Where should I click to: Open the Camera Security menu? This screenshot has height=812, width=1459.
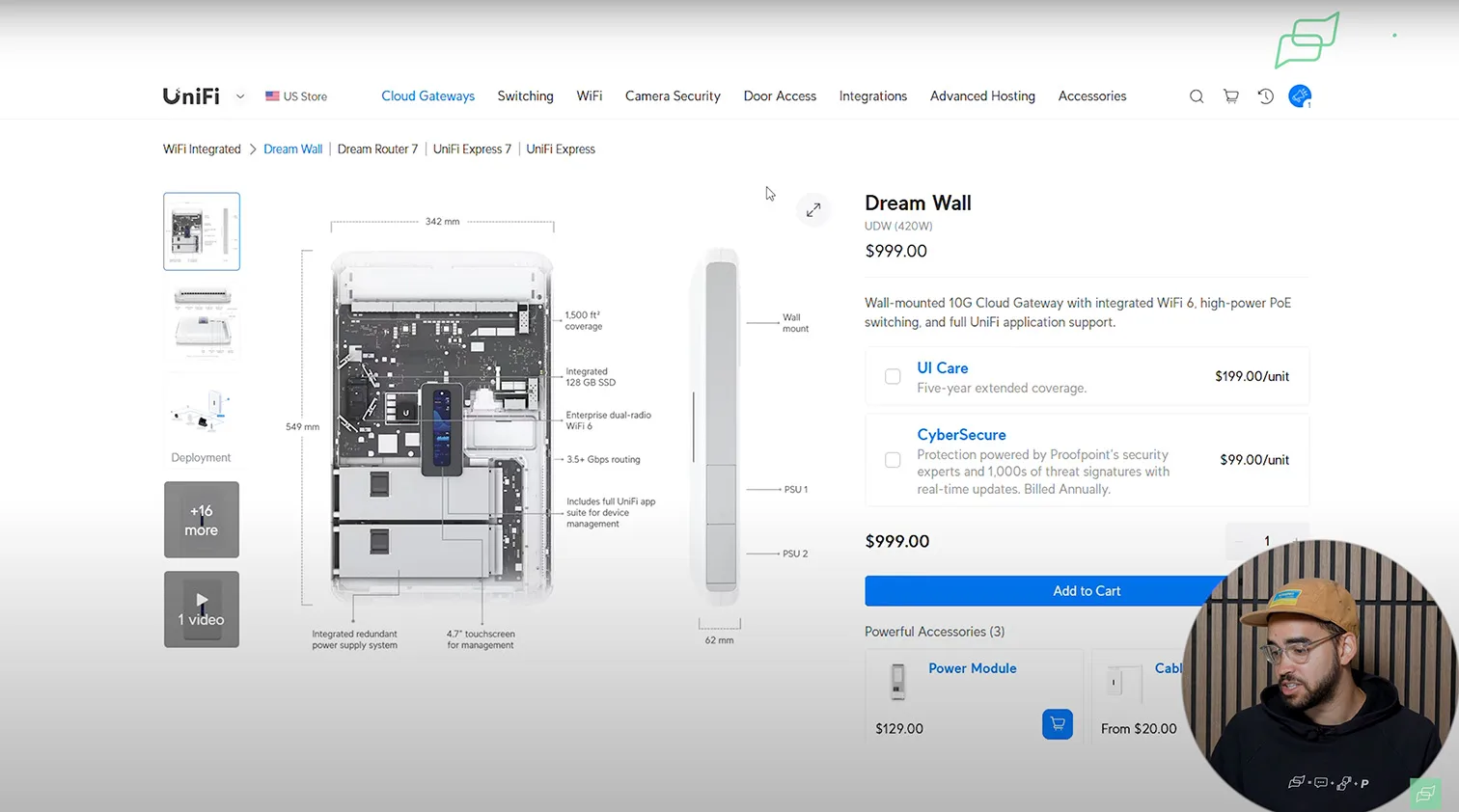(x=673, y=96)
